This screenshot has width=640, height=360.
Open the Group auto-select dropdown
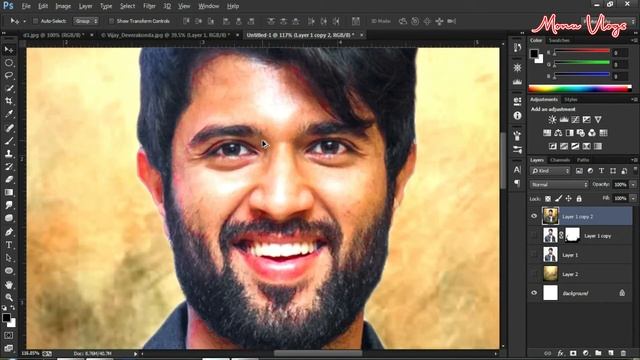point(86,21)
